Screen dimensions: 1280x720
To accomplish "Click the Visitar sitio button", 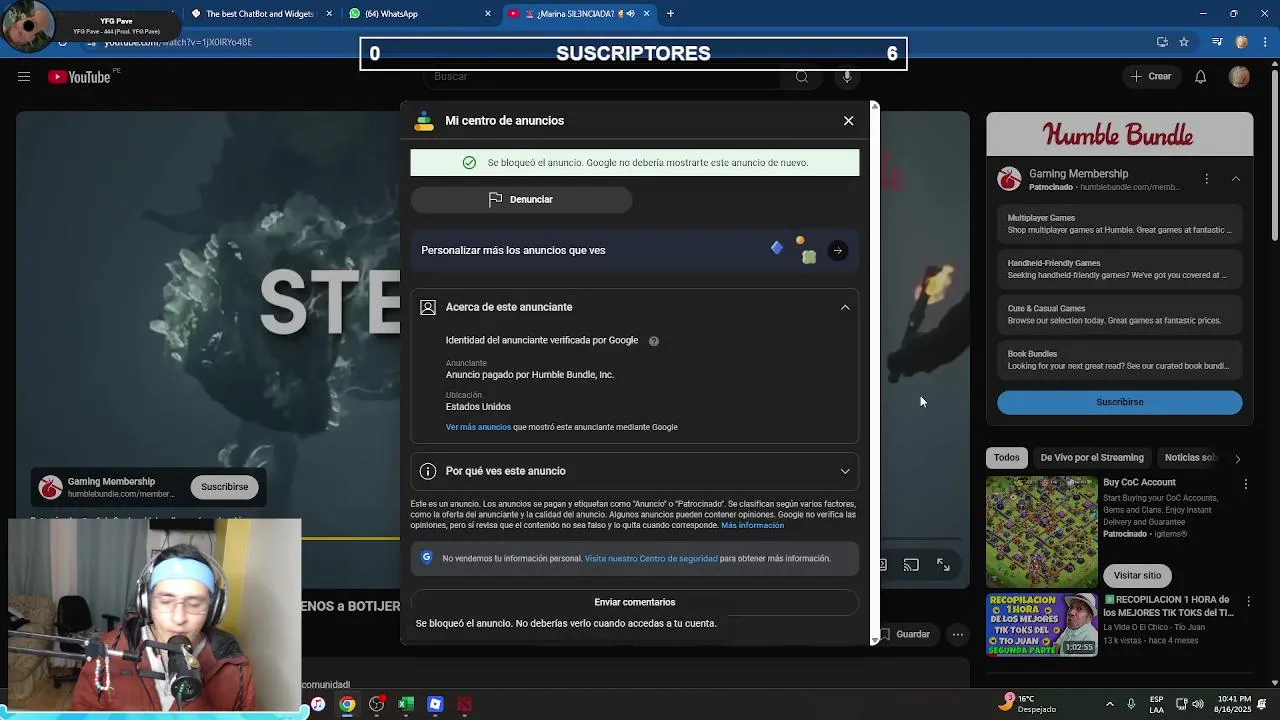I will [1137, 575].
